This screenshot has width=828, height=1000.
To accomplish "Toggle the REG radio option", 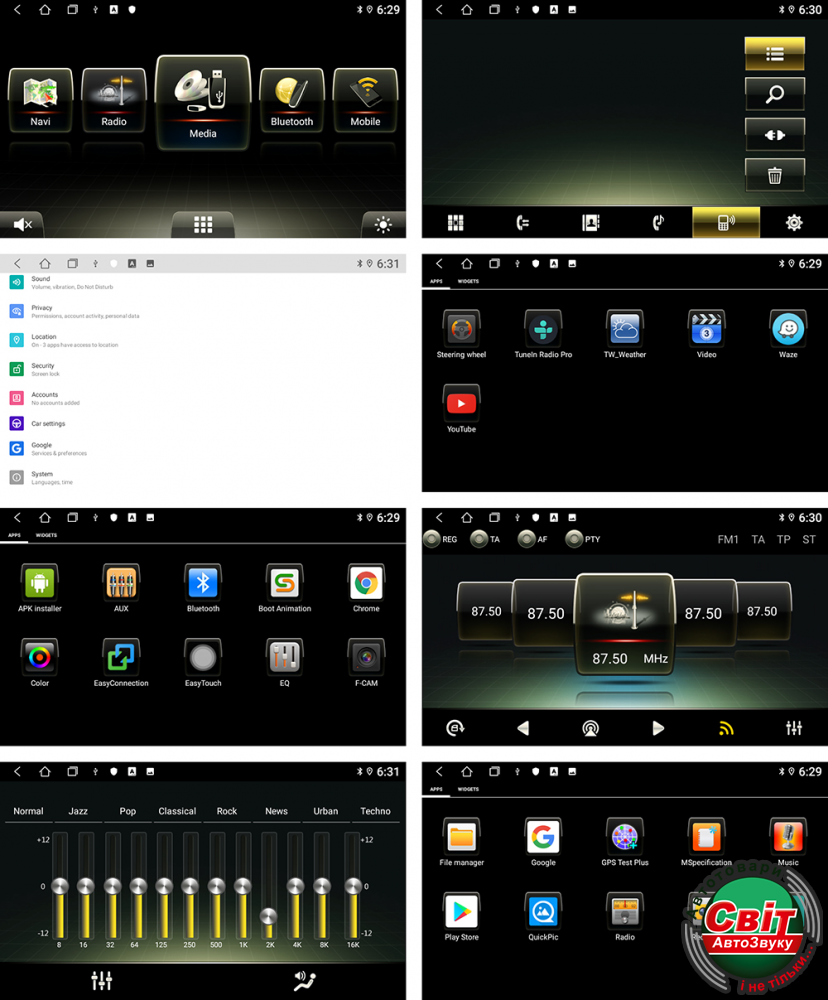I will click(432, 539).
